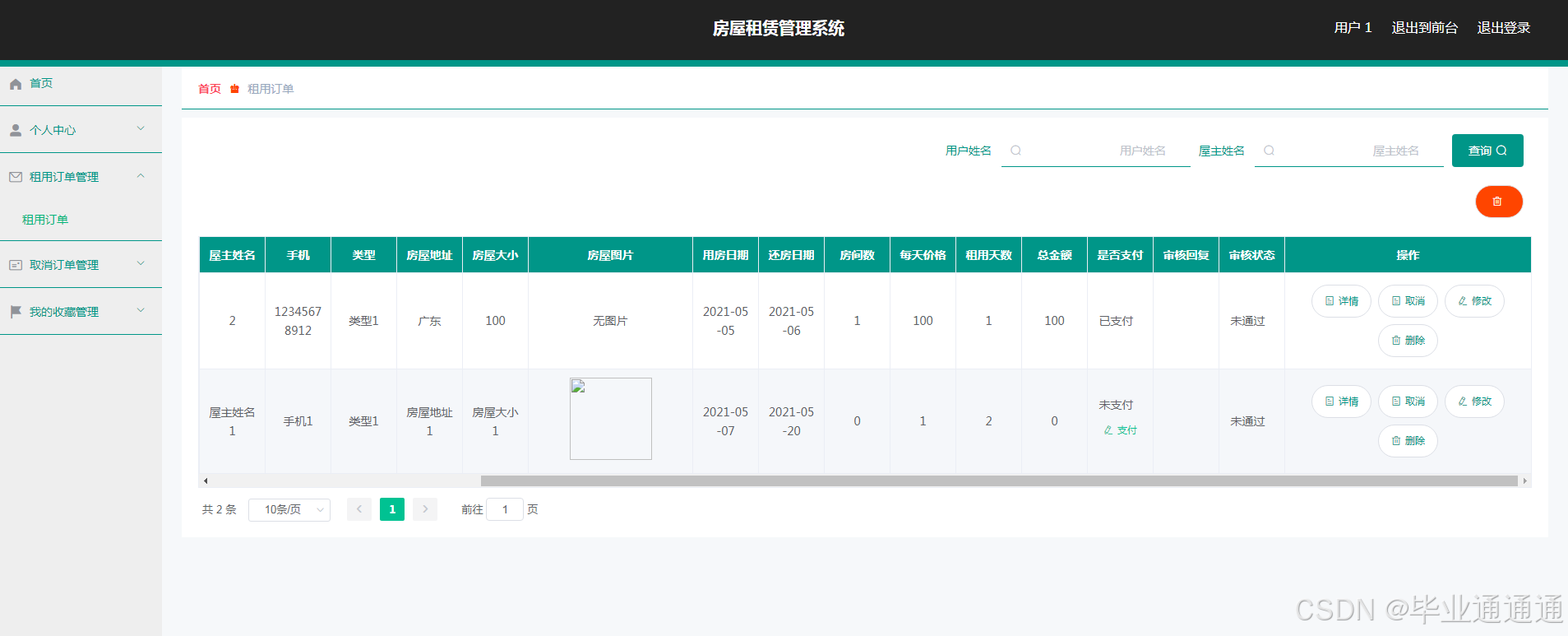This screenshot has width=1568, height=636.
Task: Click 删除 for the 已支付 row
Action: point(1408,341)
